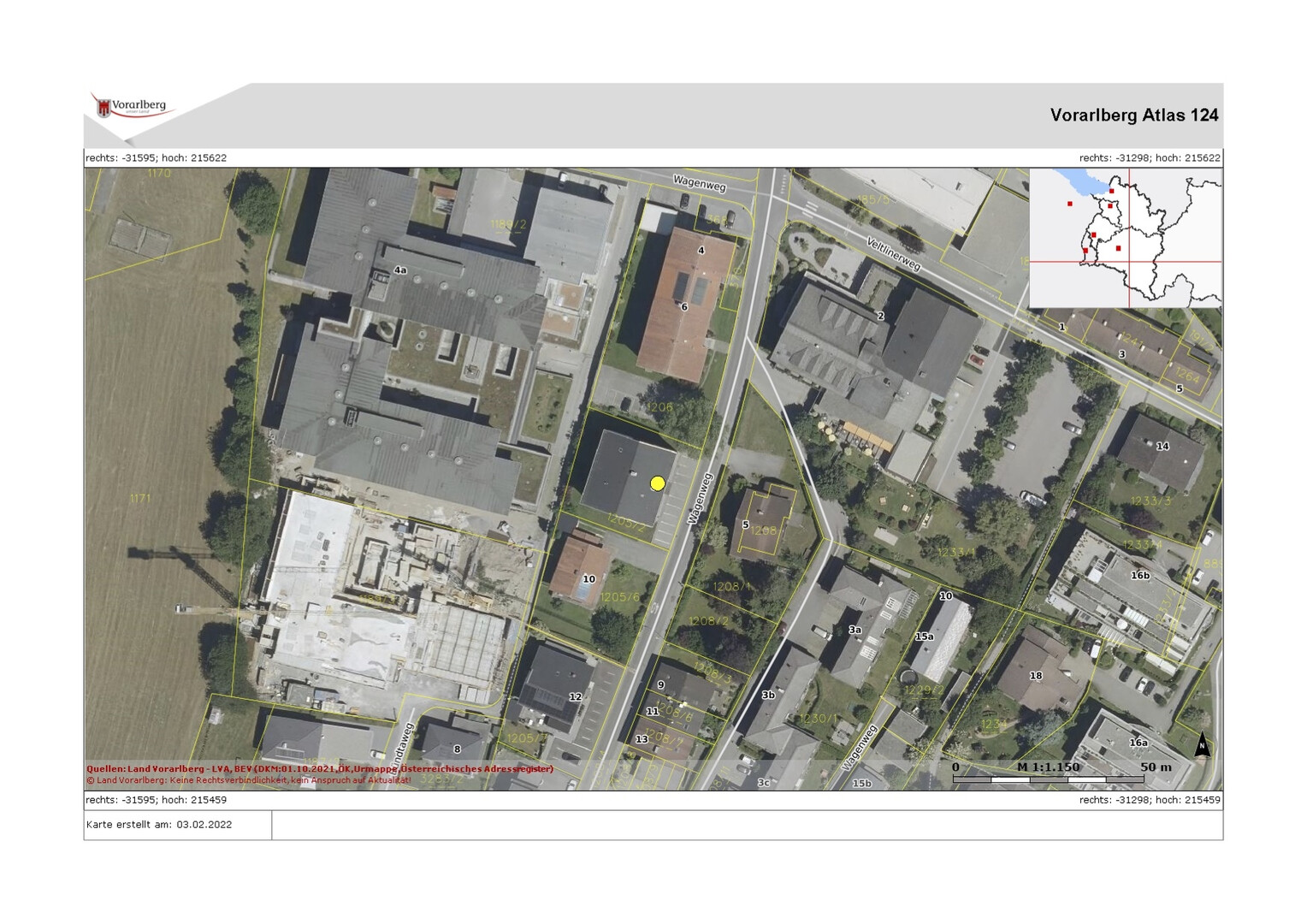Viewport: 1307px width, 924px height.
Task: Click the top-left coordinate text rechts -31595
Action: [157, 158]
